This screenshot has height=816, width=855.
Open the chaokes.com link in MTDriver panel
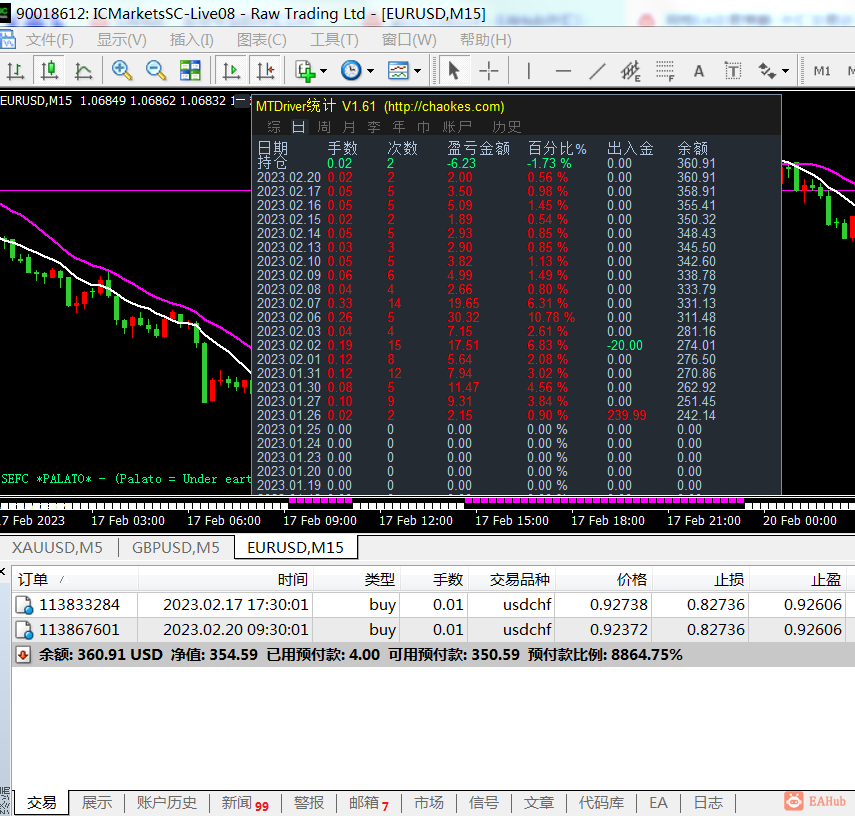coord(444,106)
